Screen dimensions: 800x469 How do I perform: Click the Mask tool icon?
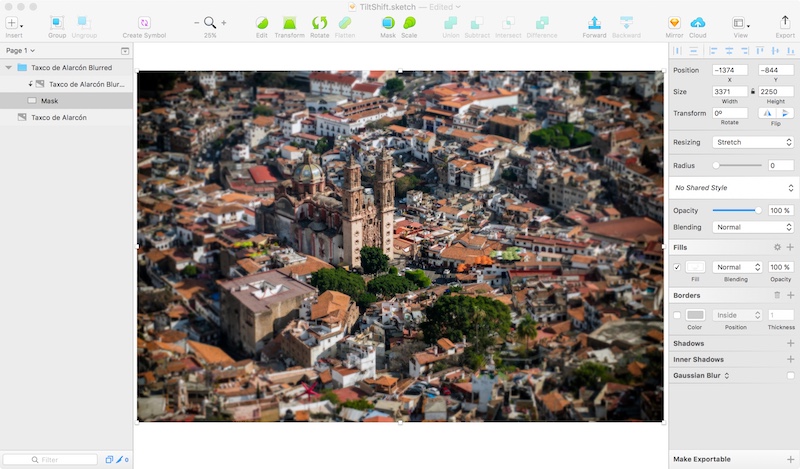[x=388, y=22]
